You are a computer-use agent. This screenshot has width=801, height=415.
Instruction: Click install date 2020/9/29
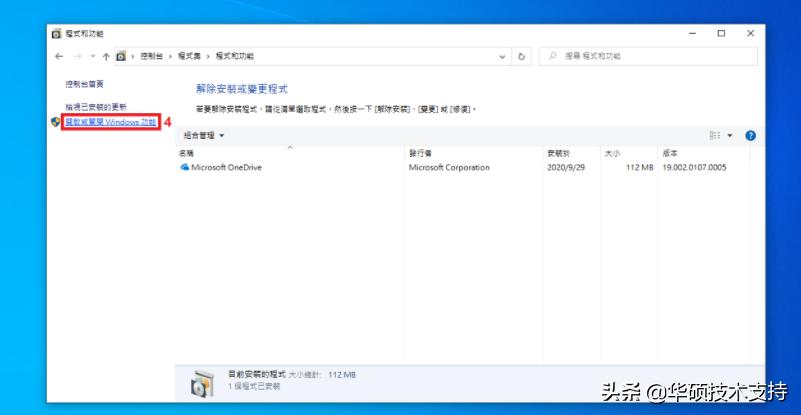tap(565, 167)
